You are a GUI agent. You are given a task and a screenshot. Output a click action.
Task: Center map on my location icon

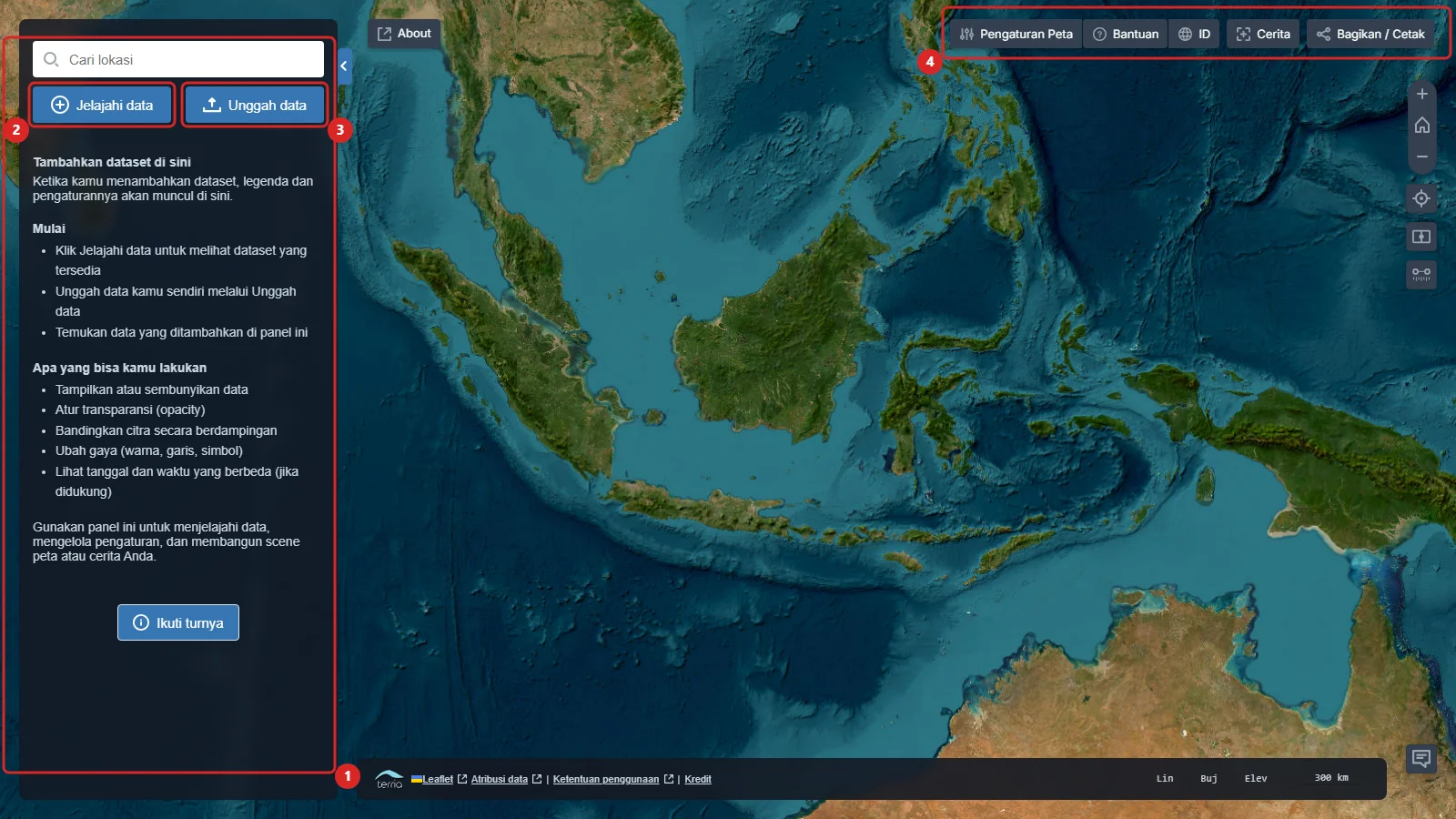1421,198
